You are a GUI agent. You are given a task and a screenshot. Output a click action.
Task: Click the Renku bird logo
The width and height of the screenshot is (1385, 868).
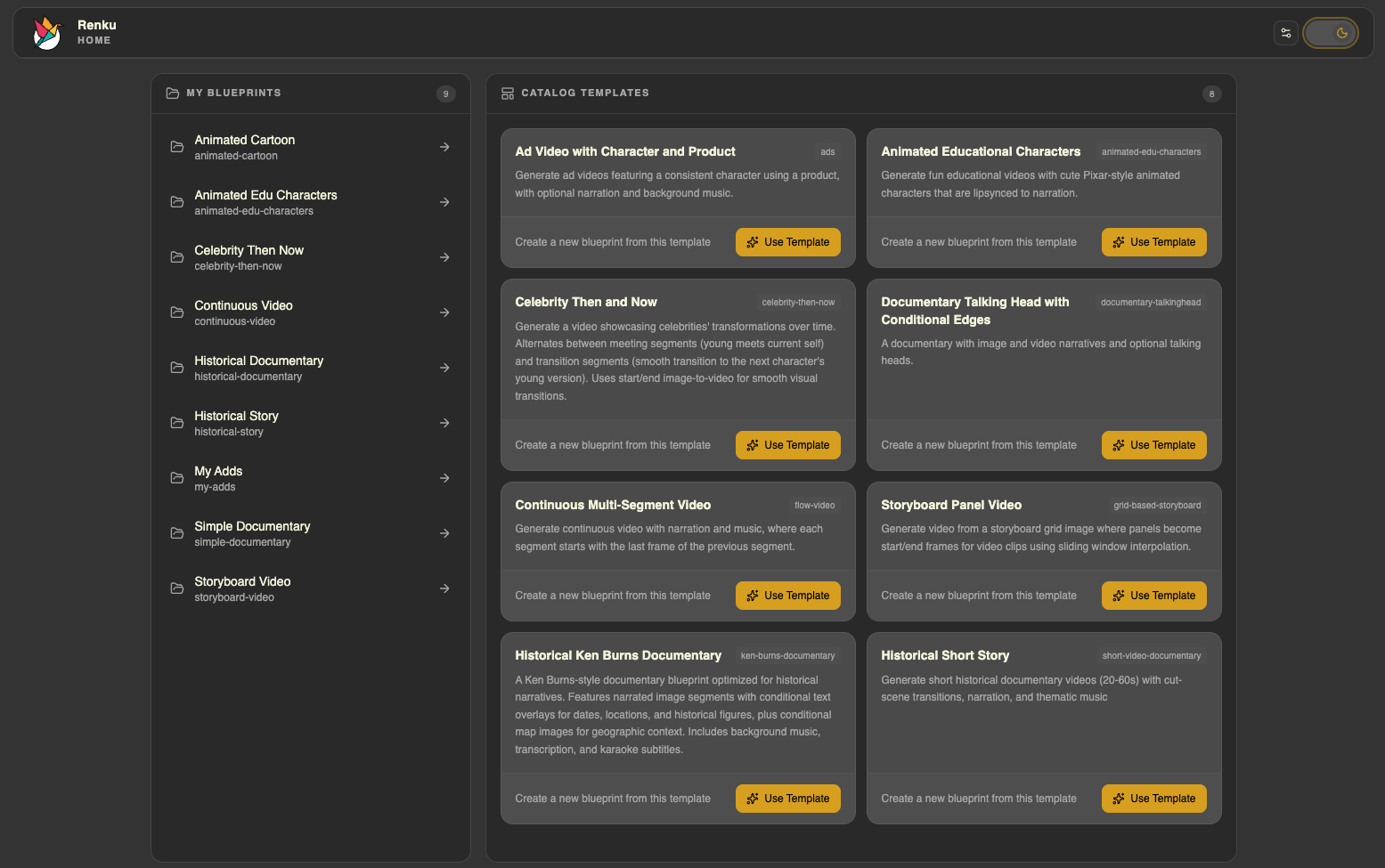[47, 33]
